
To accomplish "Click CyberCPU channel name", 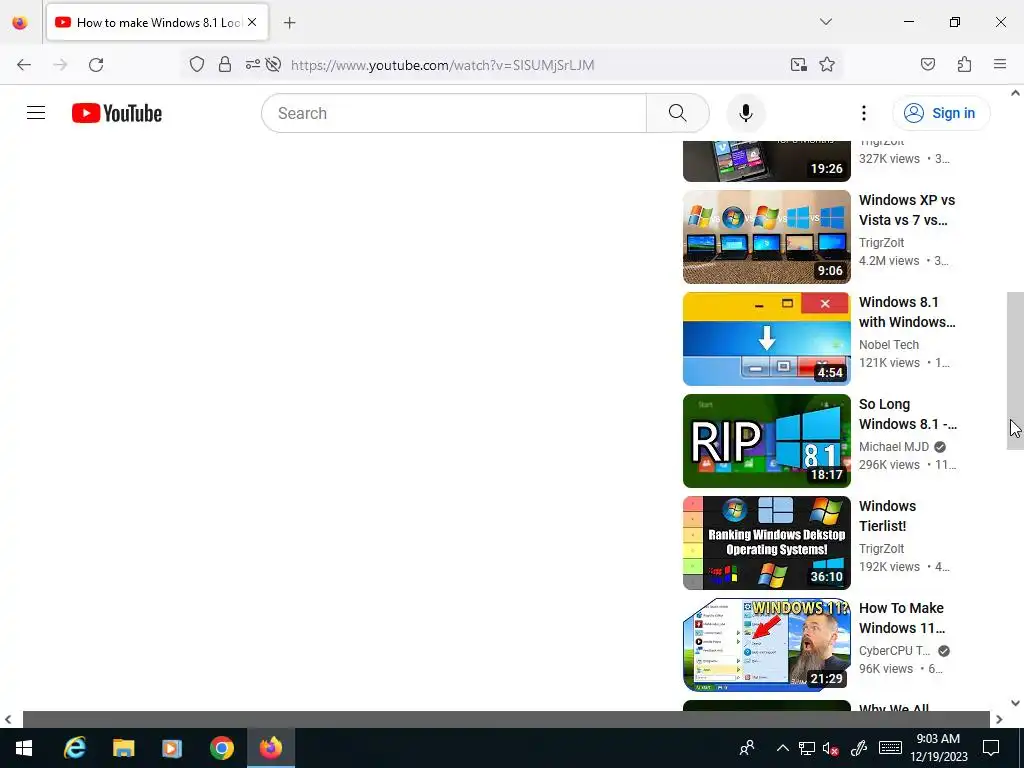I will [x=895, y=650].
